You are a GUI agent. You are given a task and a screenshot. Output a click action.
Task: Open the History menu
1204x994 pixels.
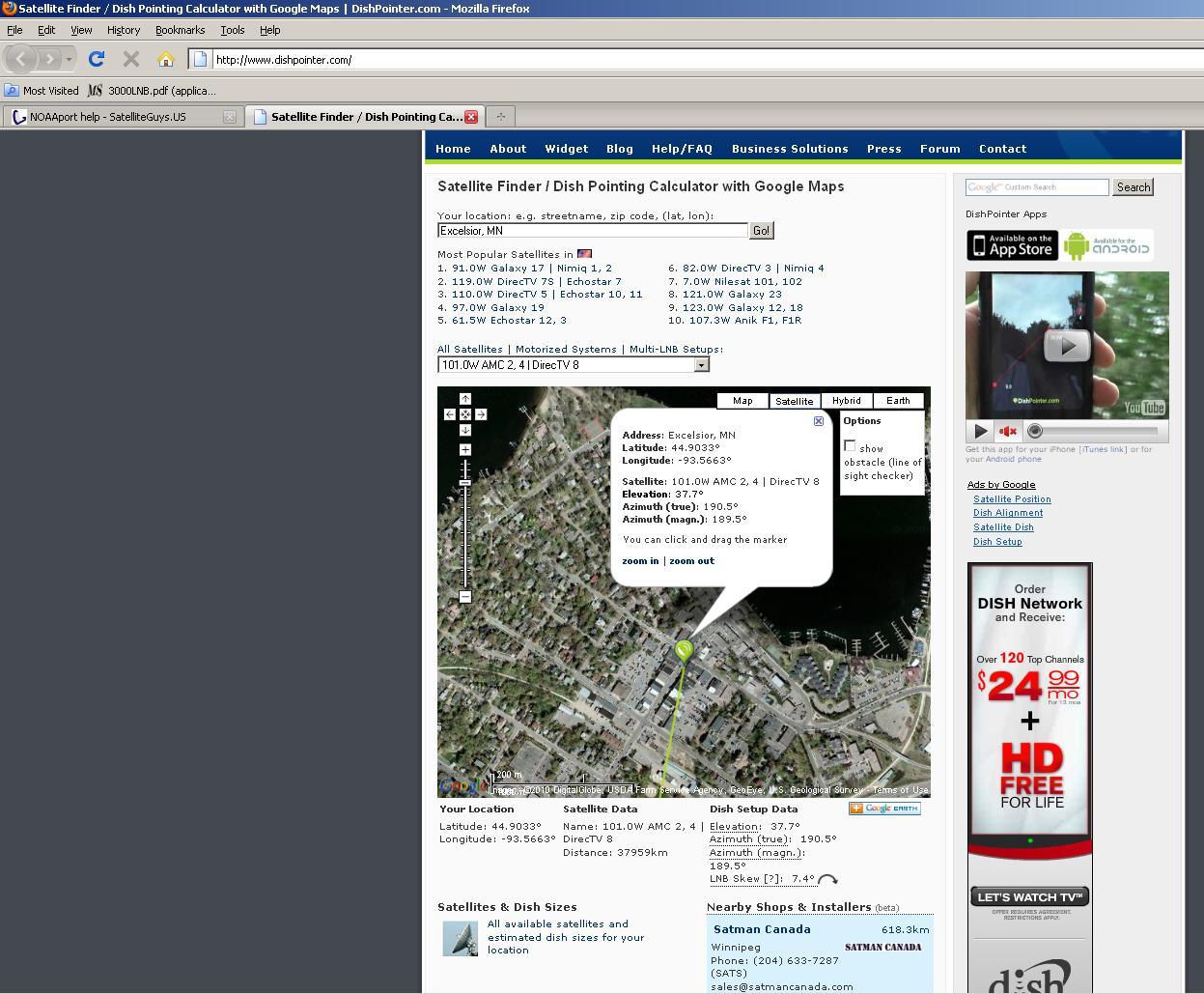pyautogui.click(x=124, y=30)
